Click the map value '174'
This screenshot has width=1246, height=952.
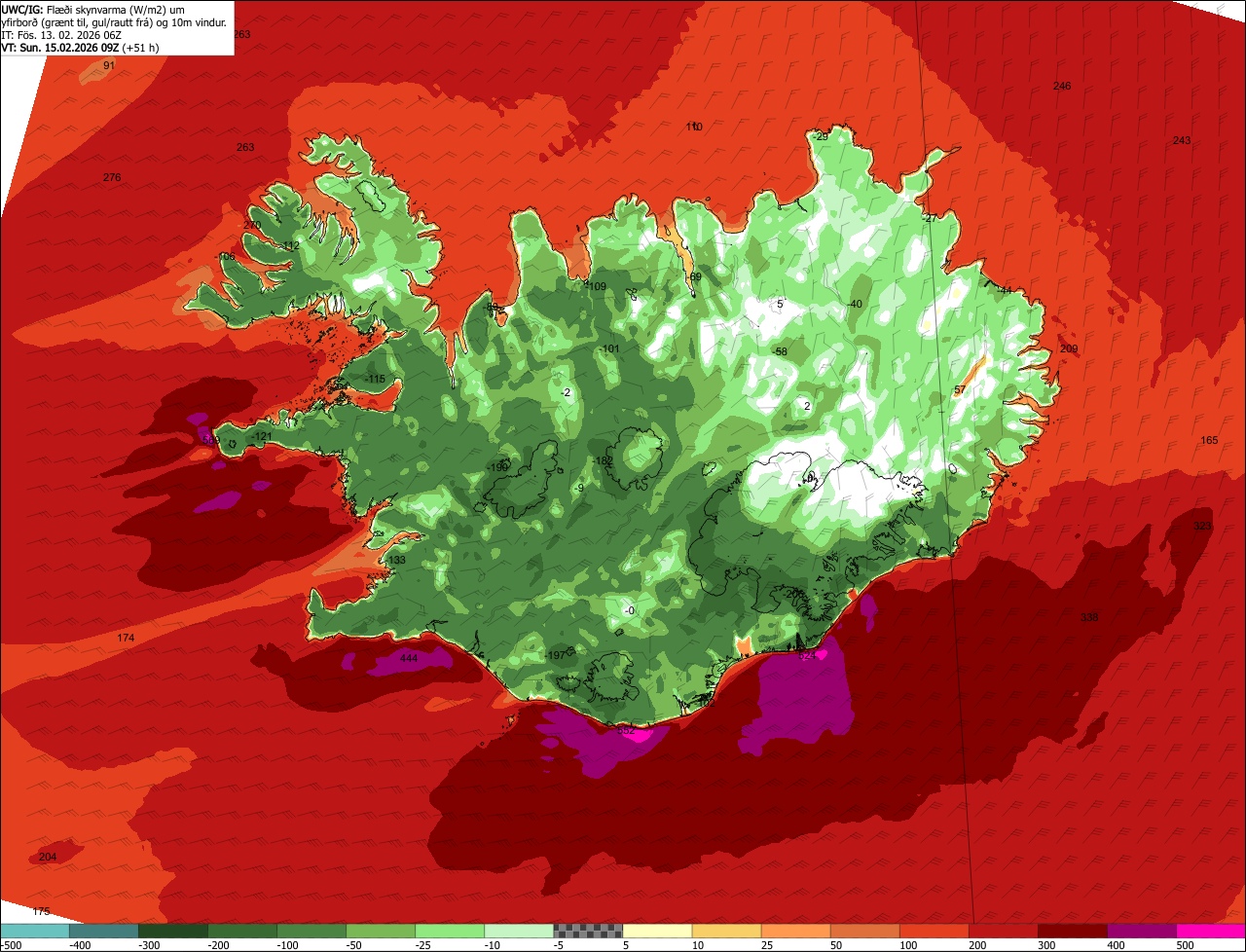pos(126,638)
